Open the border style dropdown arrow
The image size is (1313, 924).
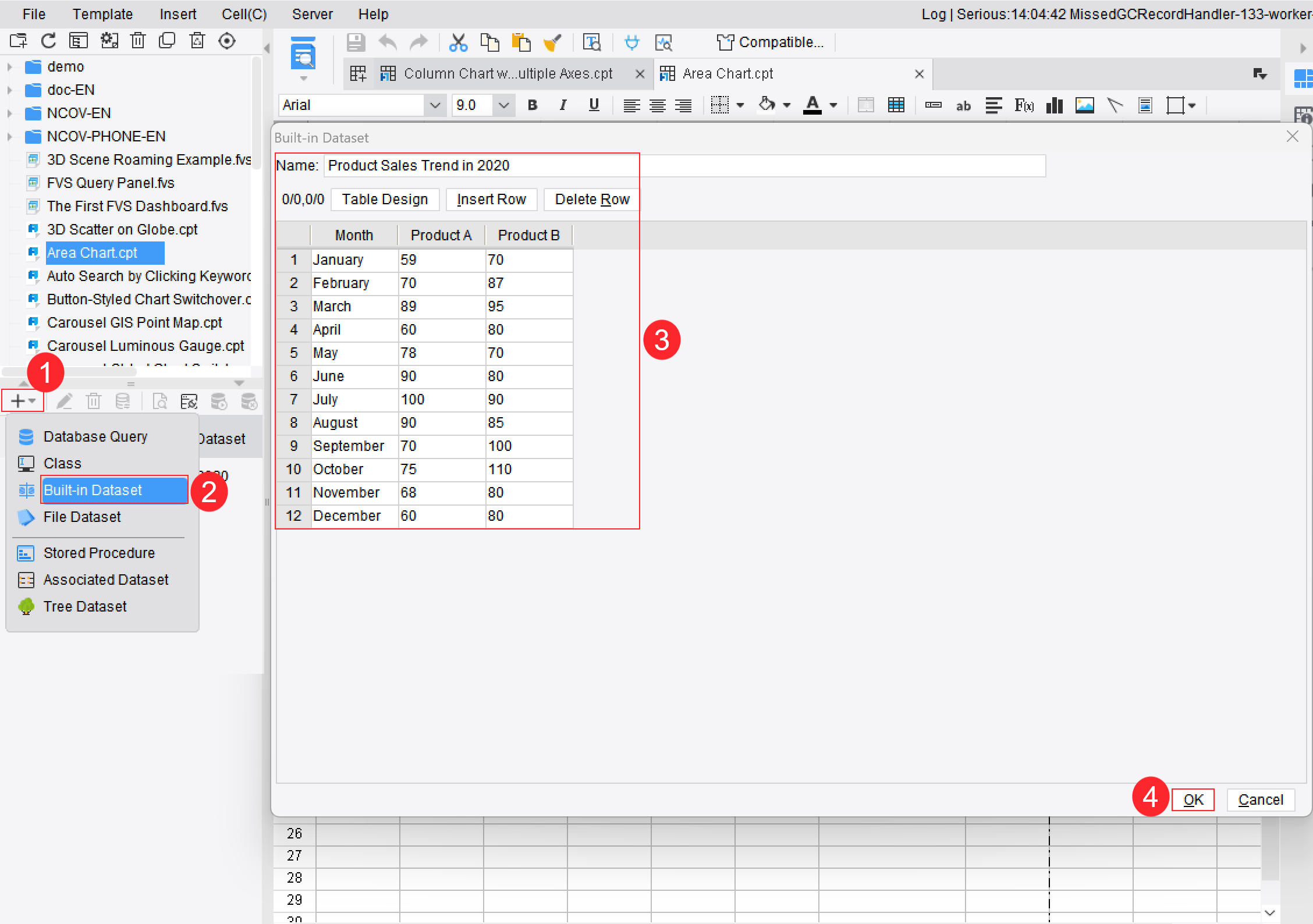click(x=741, y=105)
